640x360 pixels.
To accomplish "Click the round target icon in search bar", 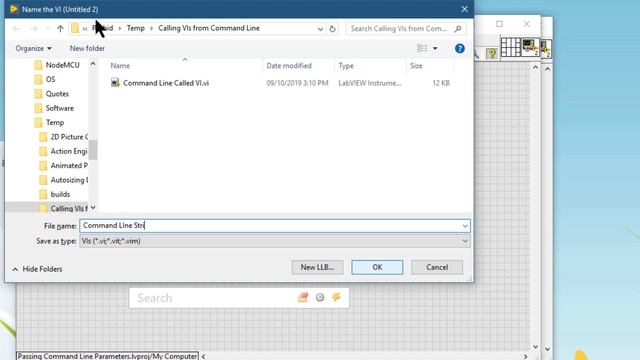I will (x=320, y=298).
